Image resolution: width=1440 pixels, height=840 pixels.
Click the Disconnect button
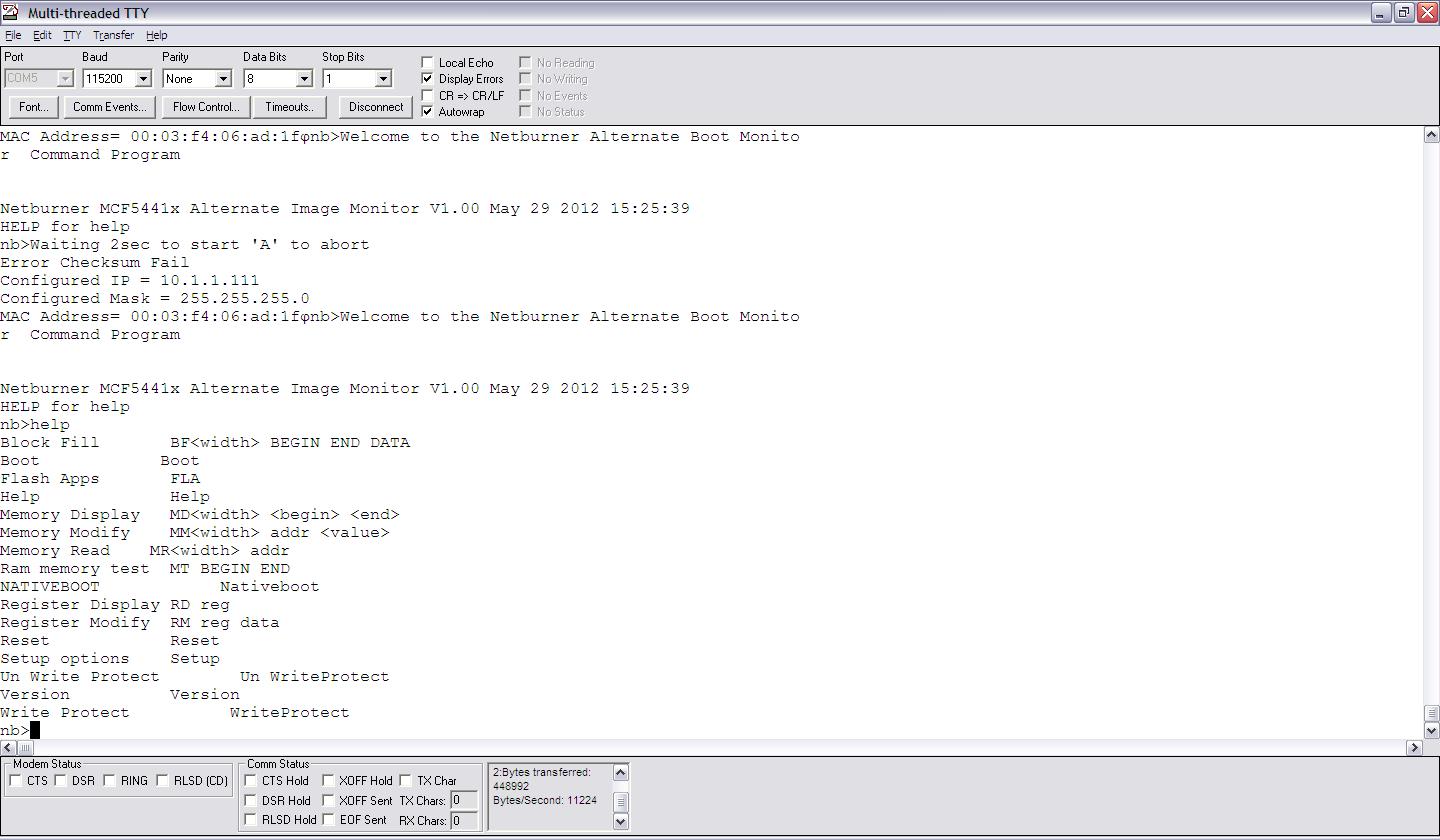(x=376, y=107)
